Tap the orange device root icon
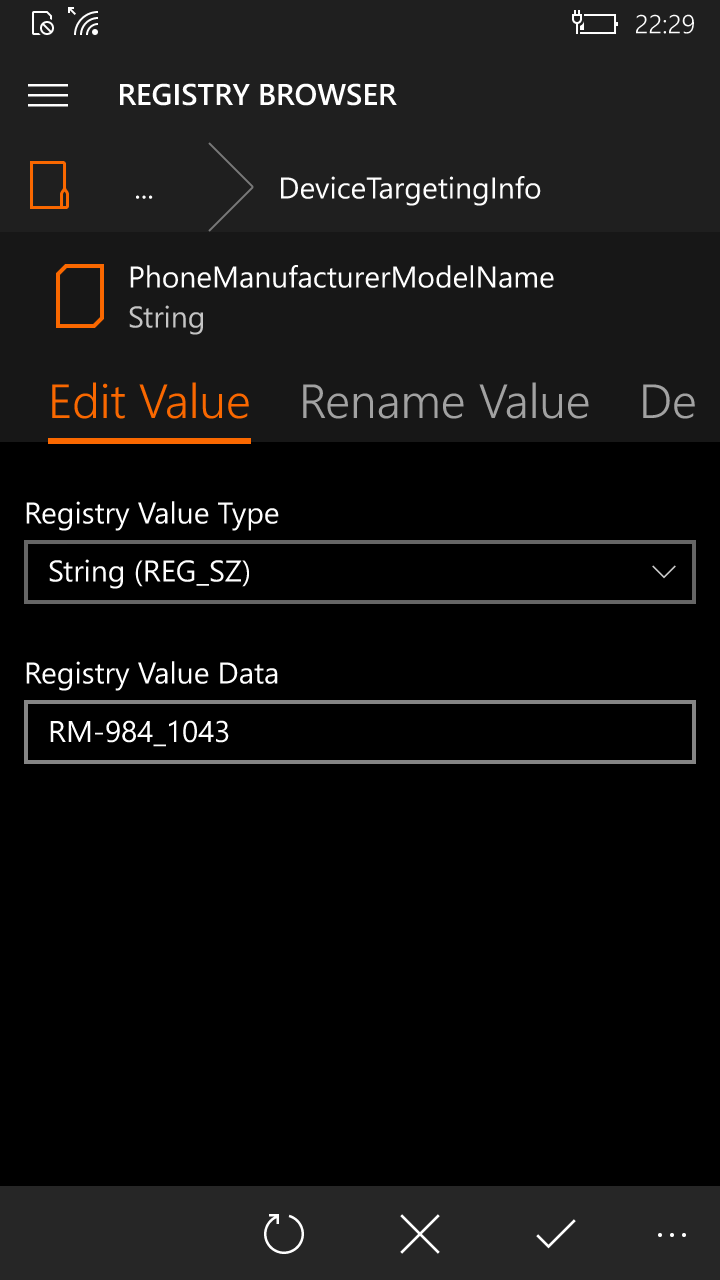Viewport: 720px width, 1280px height. [x=49, y=186]
